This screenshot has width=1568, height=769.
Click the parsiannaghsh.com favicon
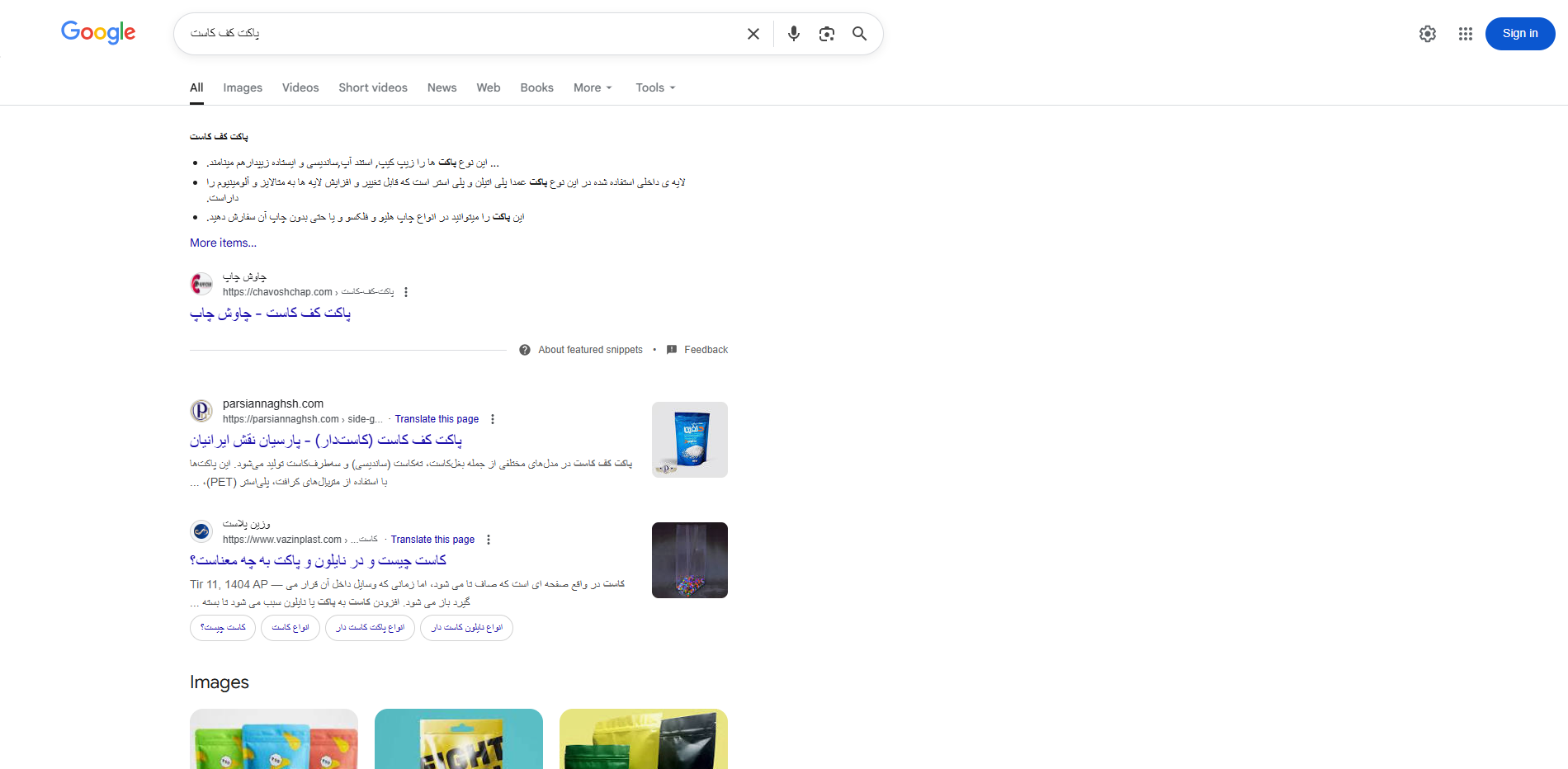201,411
